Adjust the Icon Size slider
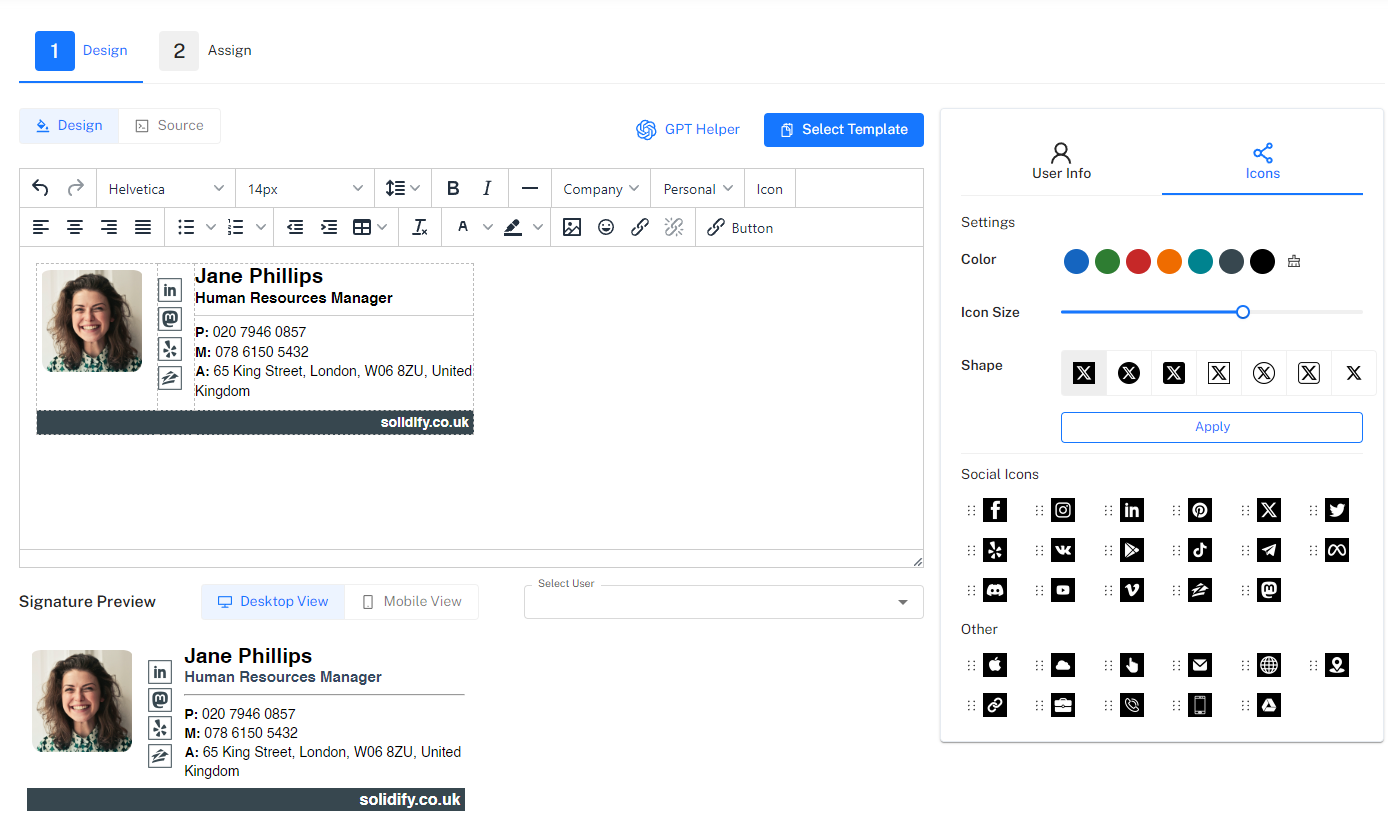1388x829 pixels. pos(1242,311)
